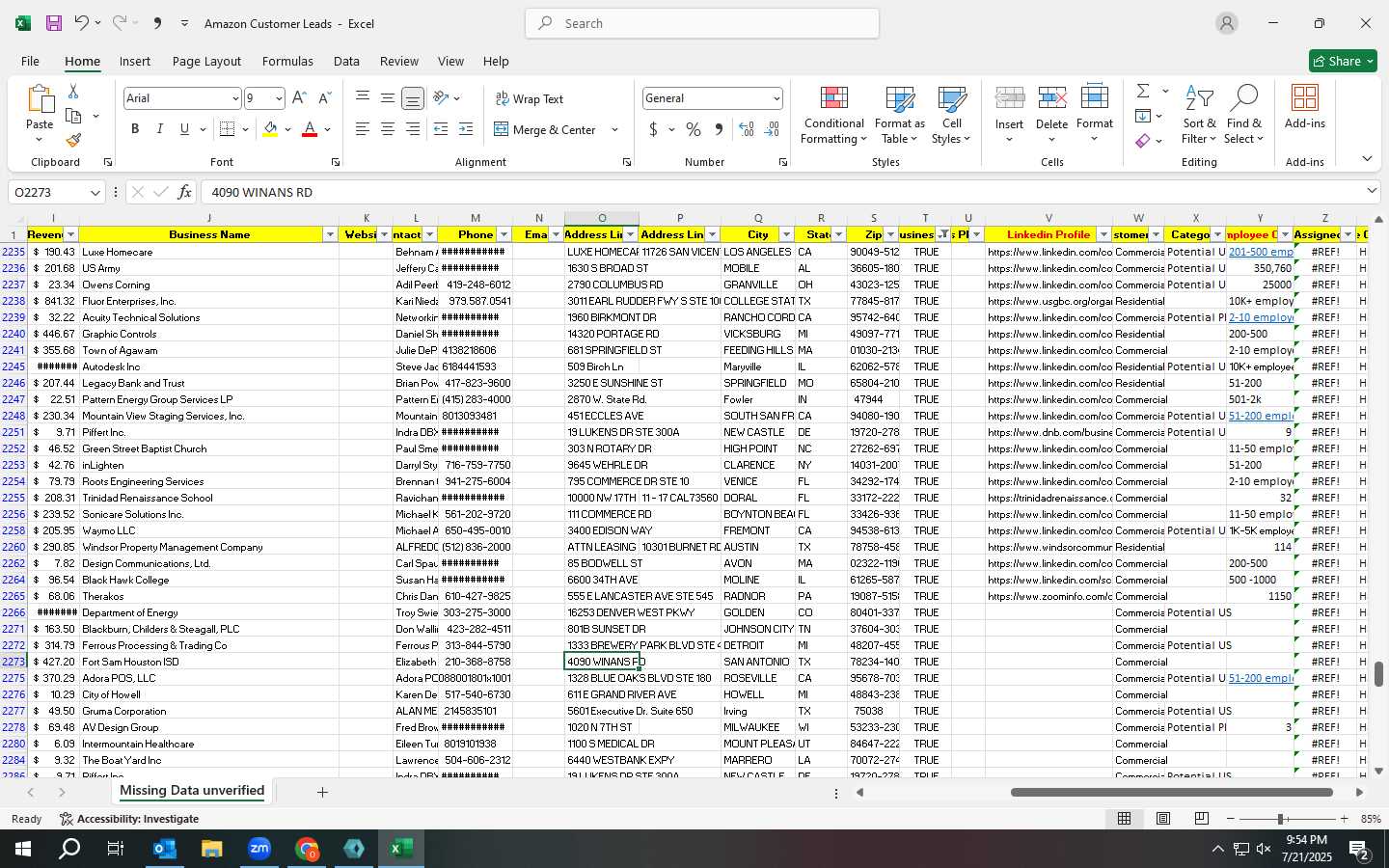Open the Formulas ribbon tab
The width and height of the screenshot is (1389, 868).
[x=287, y=61]
